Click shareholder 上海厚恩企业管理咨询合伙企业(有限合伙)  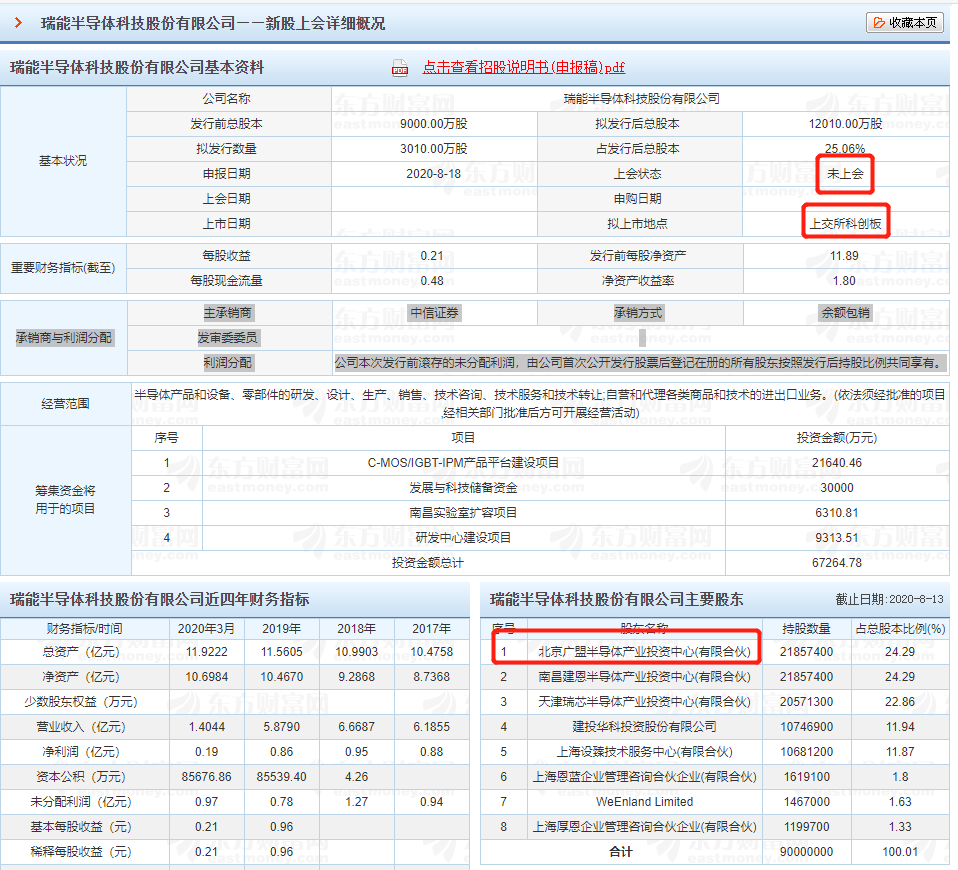point(644,827)
